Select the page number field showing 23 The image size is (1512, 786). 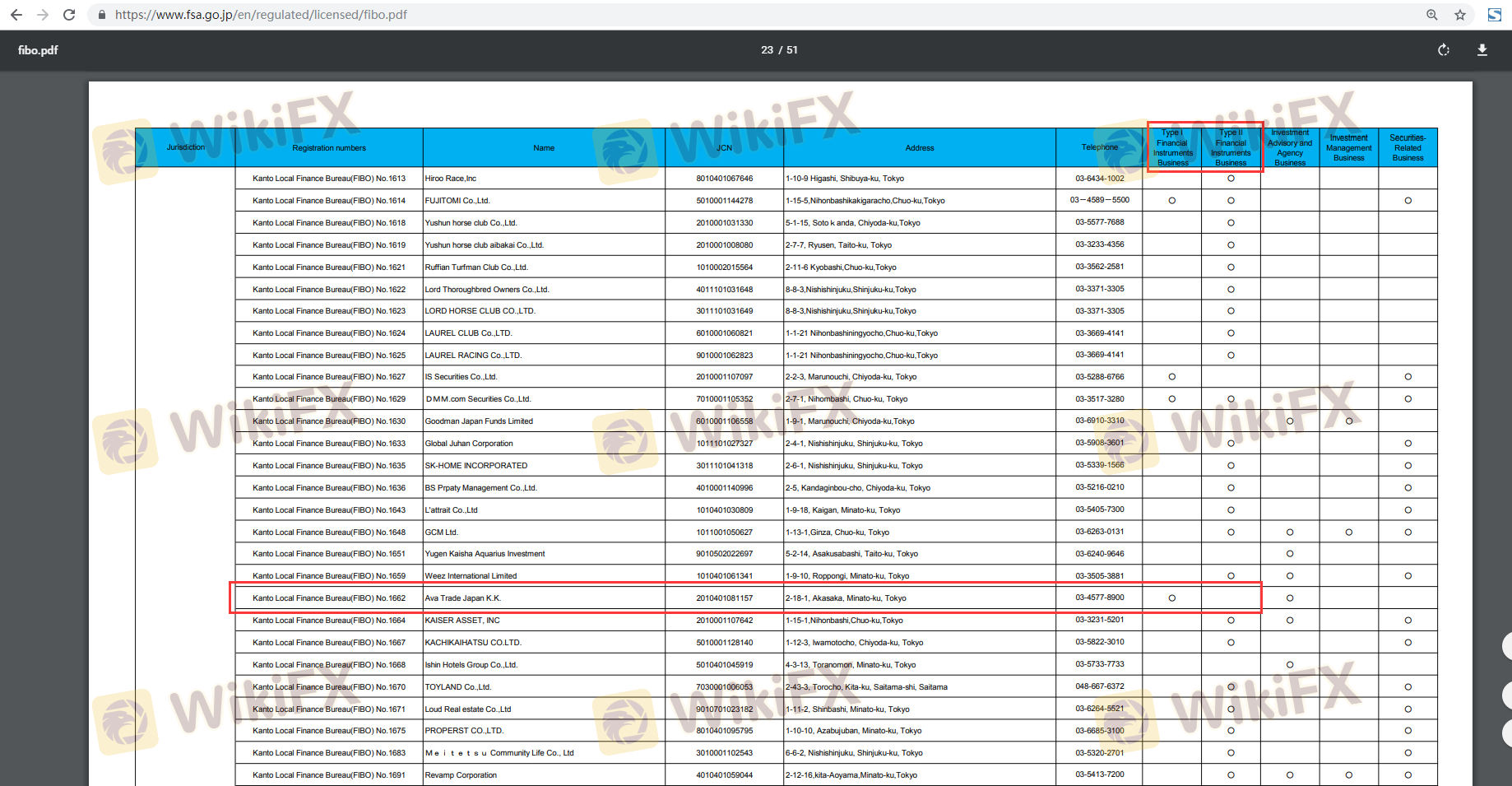[767, 50]
